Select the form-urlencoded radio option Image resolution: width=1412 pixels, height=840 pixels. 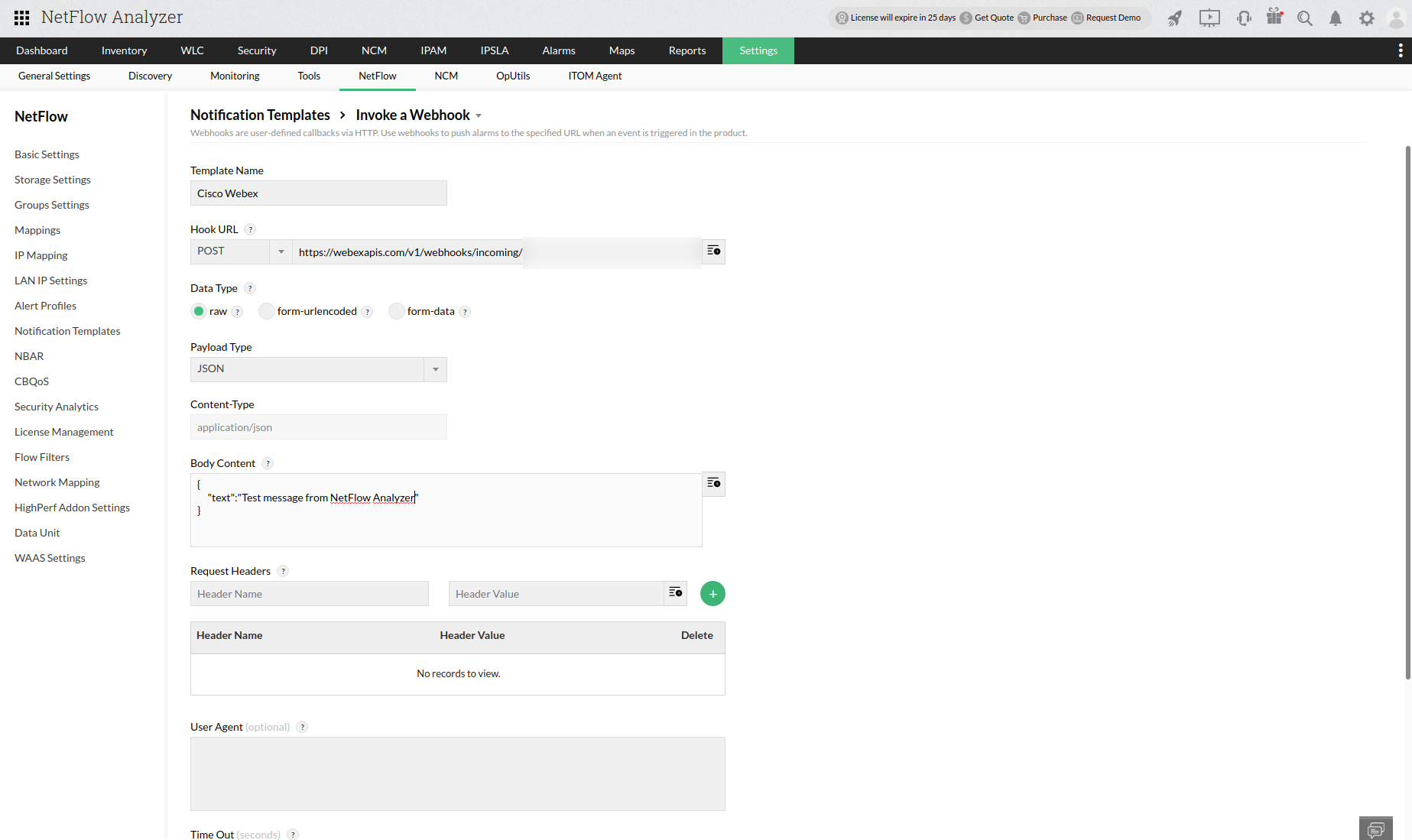click(x=266, y=311)
